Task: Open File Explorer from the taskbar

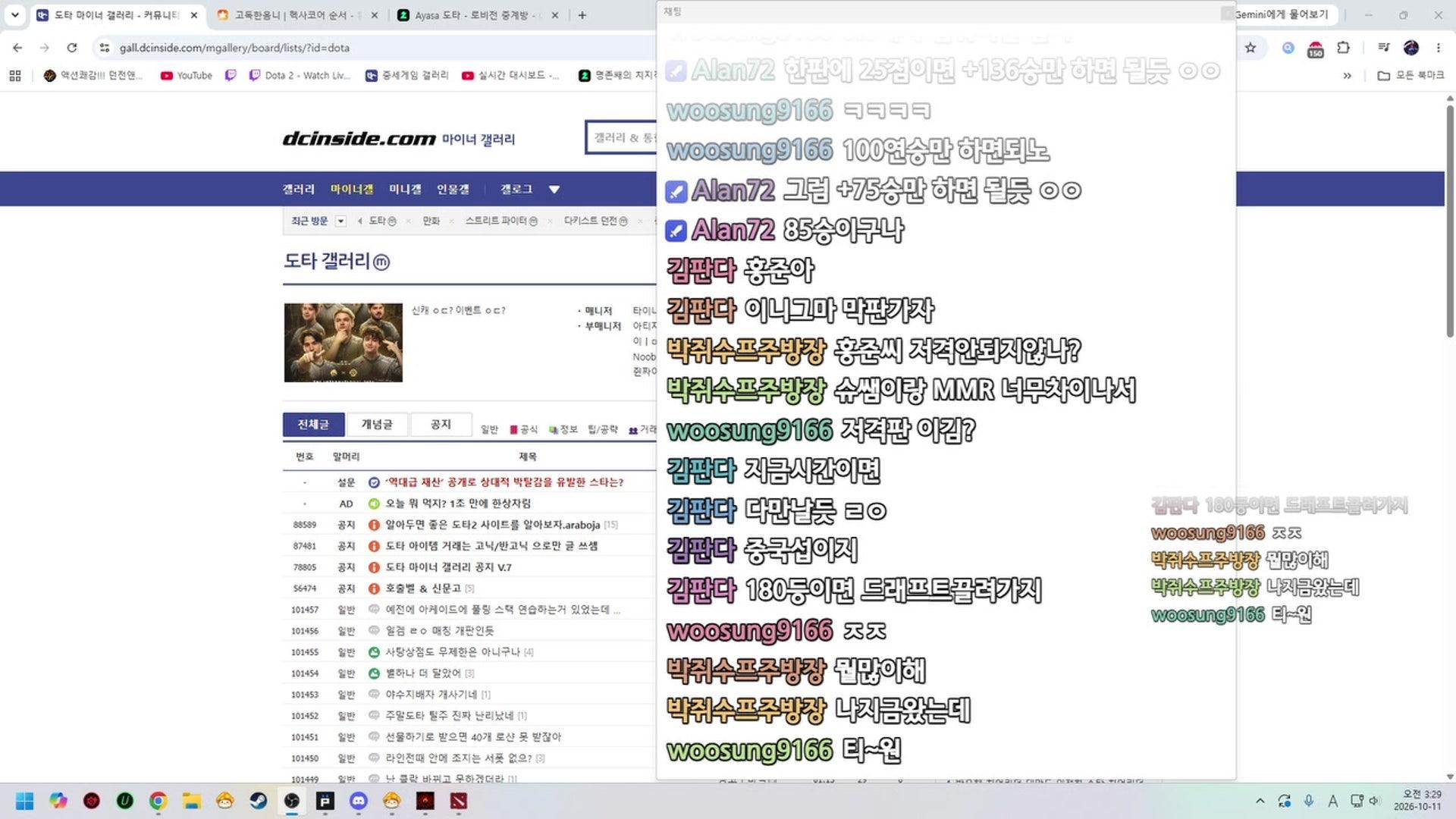Action: [192, 801]
